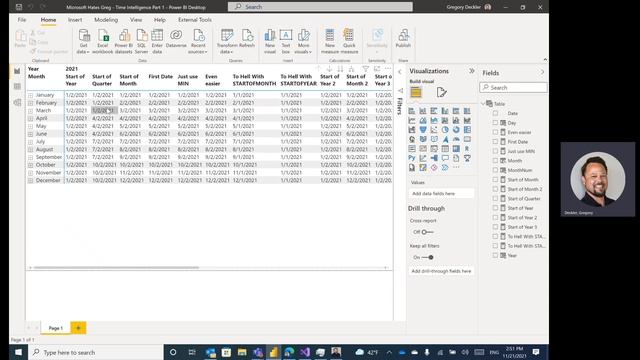Create a Quick measure
This screenshot has height=360, width=640.
pos(349,42)
